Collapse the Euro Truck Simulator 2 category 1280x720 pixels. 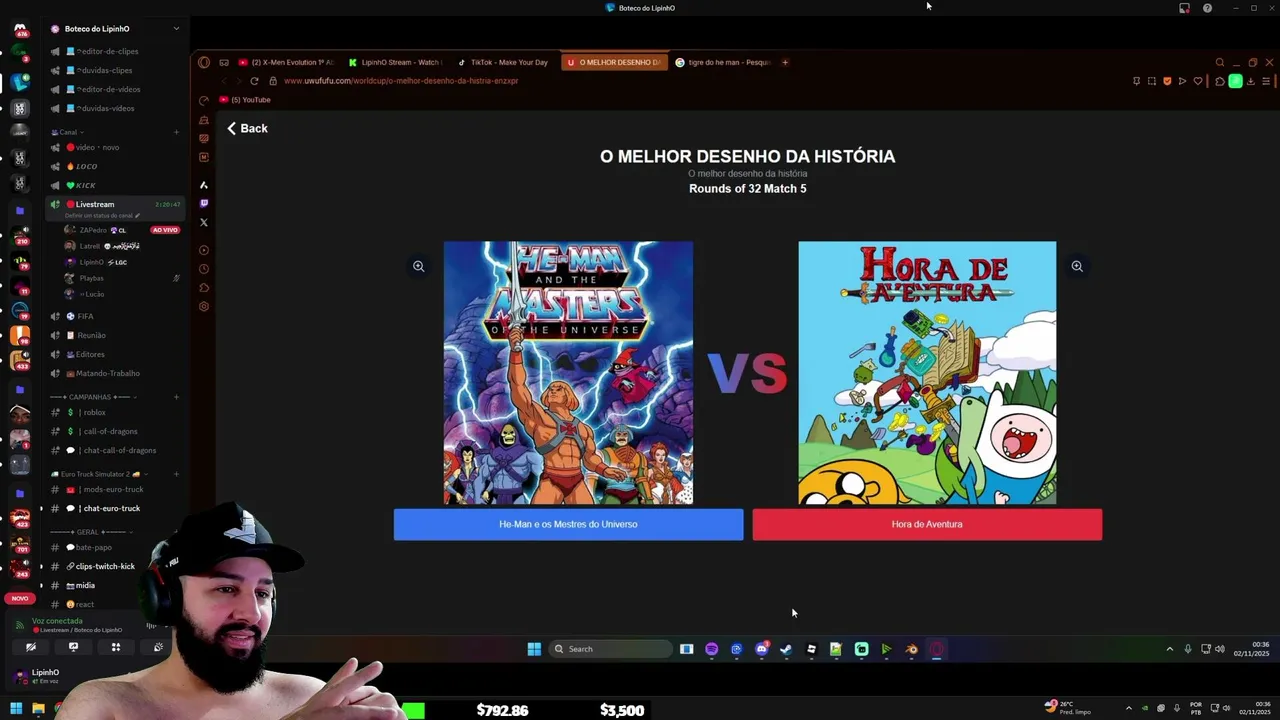pos(100,474)
